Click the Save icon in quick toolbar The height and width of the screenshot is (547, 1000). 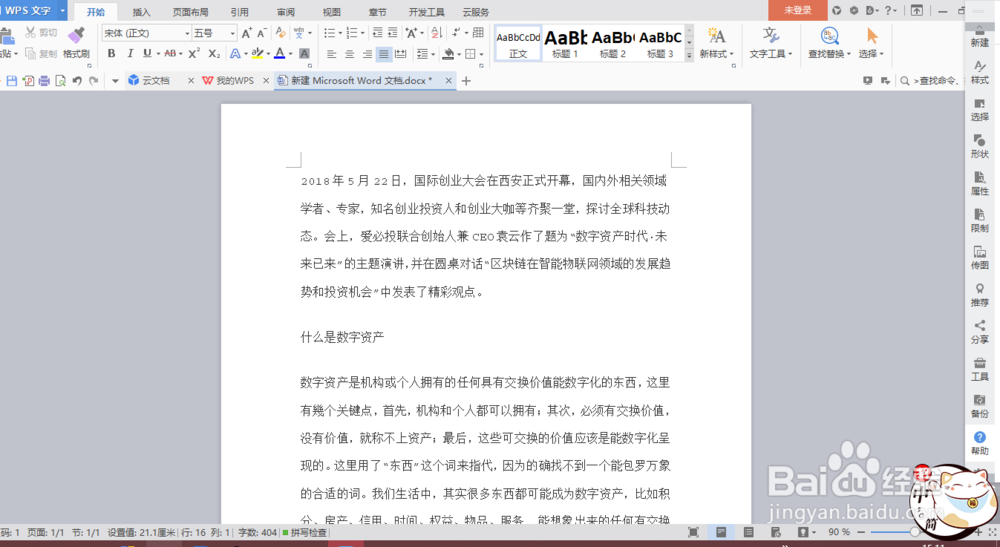point(11,81)
